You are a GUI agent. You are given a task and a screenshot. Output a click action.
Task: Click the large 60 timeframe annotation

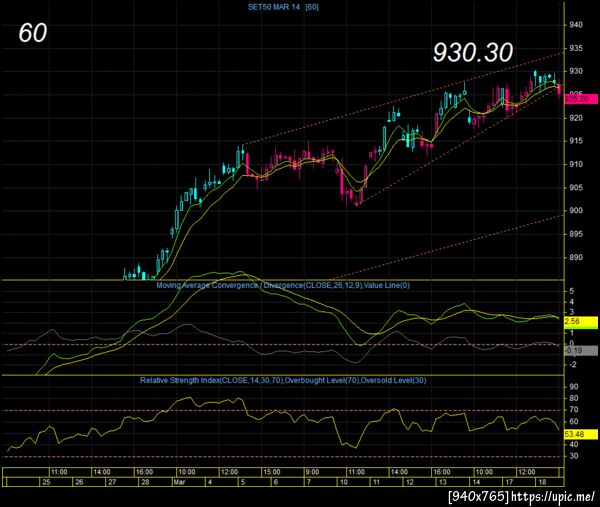coord(33,33)
